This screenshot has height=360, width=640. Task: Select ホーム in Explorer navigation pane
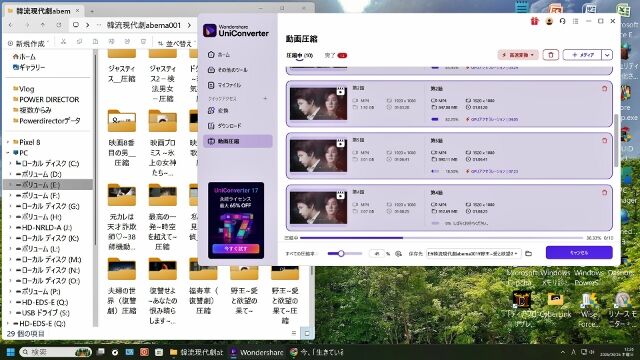coord(24,56)
